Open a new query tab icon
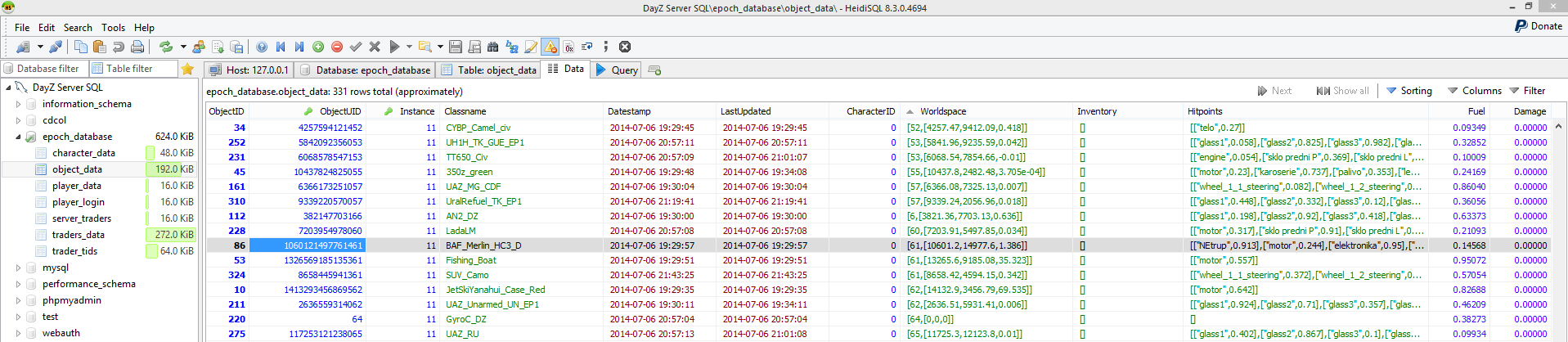This screenshot has width=1568, height=342. click(654, 70)
